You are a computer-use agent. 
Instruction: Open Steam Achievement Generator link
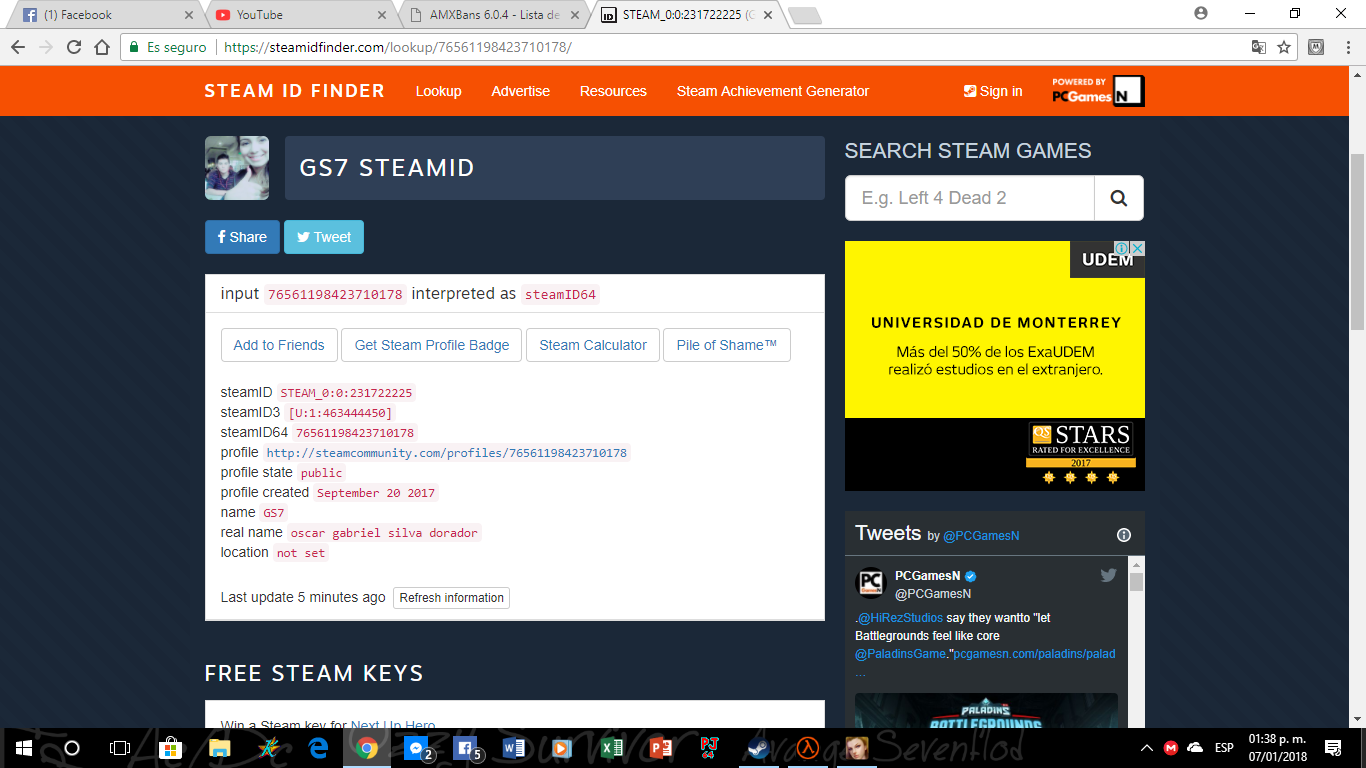coord(773,91)
